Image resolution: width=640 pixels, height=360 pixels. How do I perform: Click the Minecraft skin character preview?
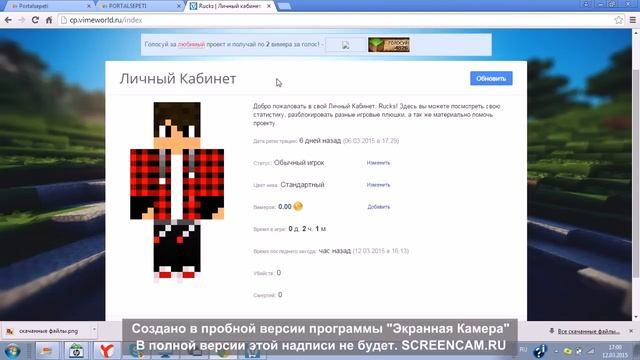(177, 192)
